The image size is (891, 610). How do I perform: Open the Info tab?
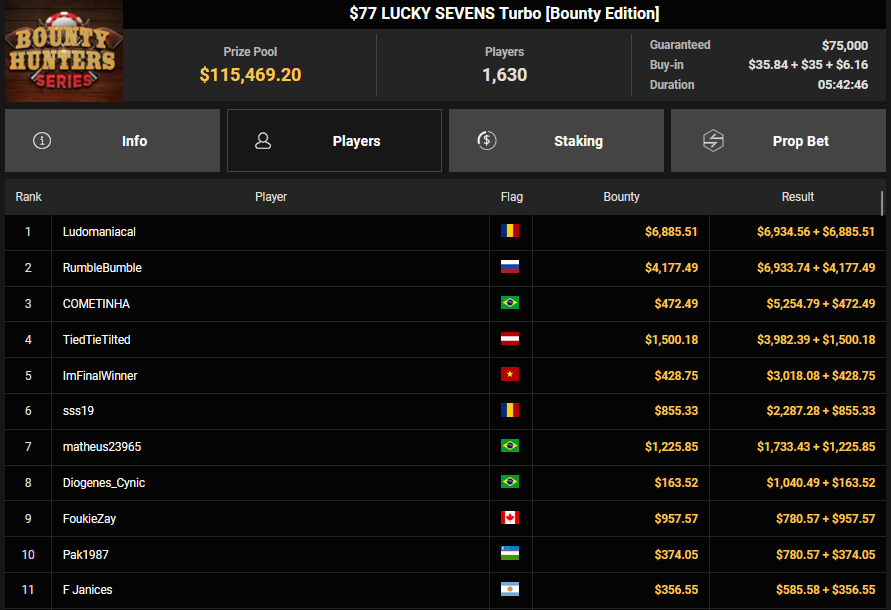click(112, 141)
